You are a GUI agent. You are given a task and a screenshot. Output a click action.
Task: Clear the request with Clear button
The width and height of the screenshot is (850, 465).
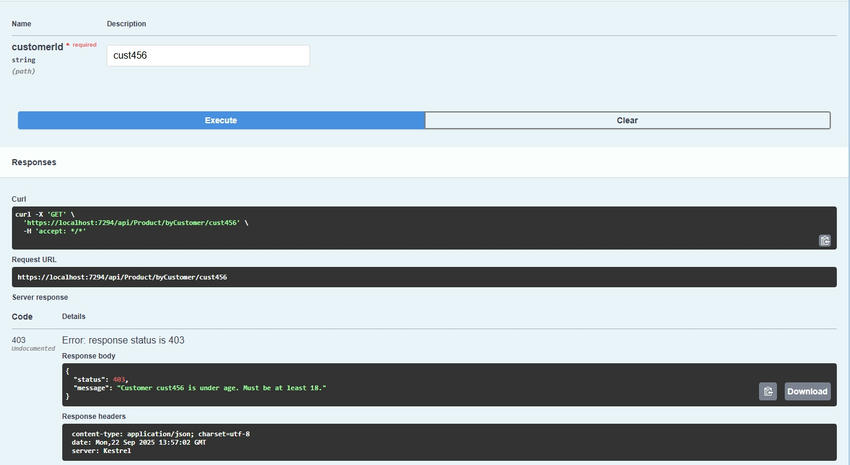(x=627, y=120)
